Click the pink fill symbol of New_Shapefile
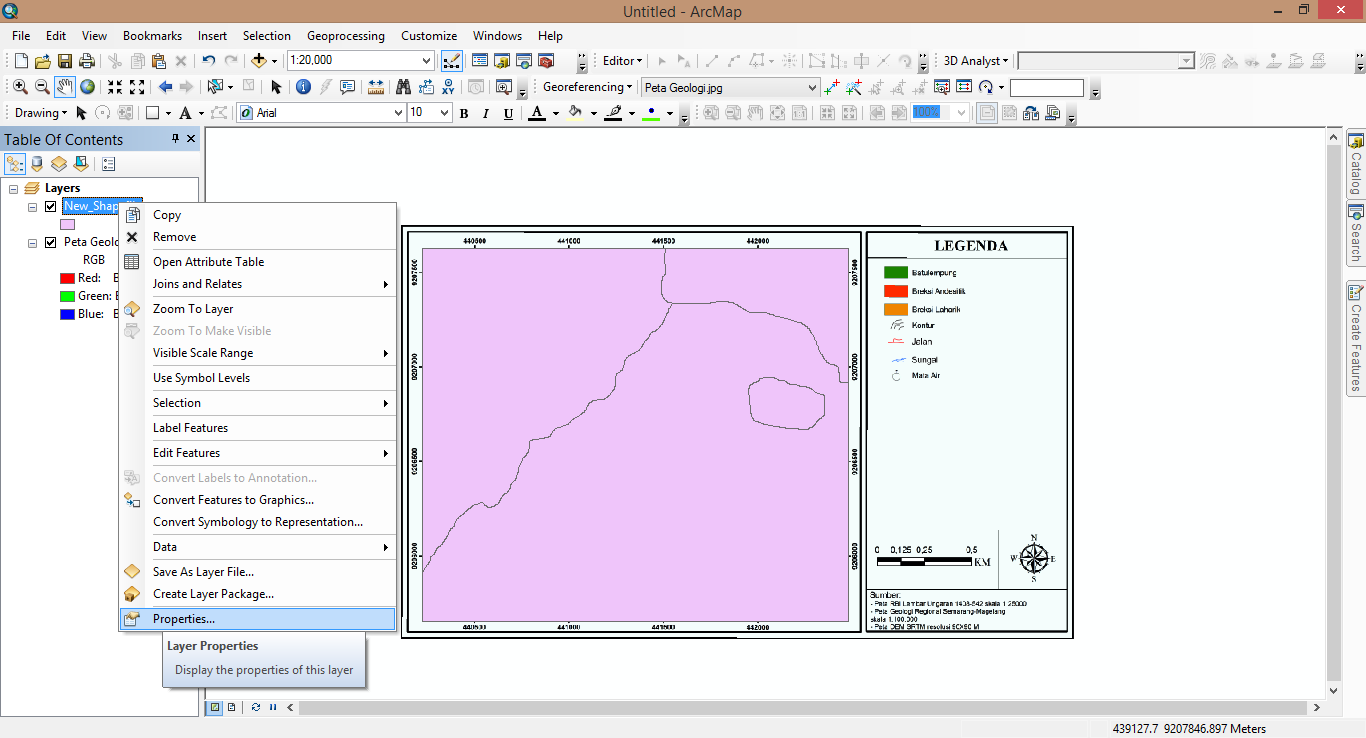1366x738 pixels. coord(66,223)
